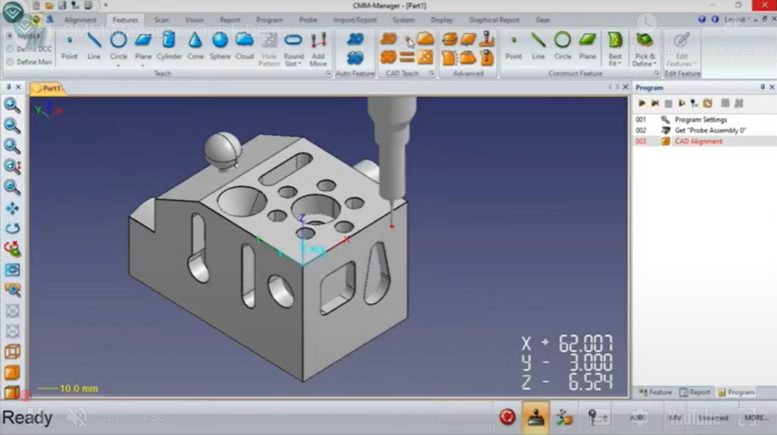
Task: Open the Graphical Report ribbon tab
Action: [x=494, y=20]
